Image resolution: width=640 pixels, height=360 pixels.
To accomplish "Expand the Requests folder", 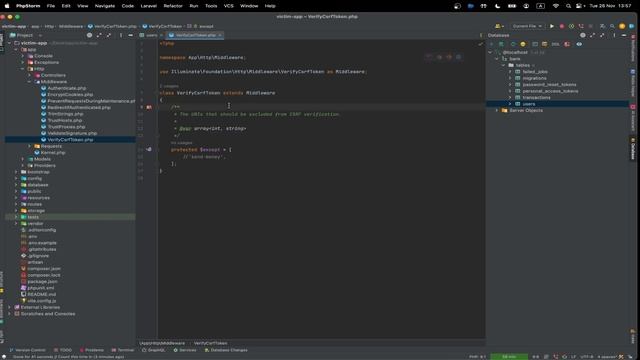I will (29, 146).
